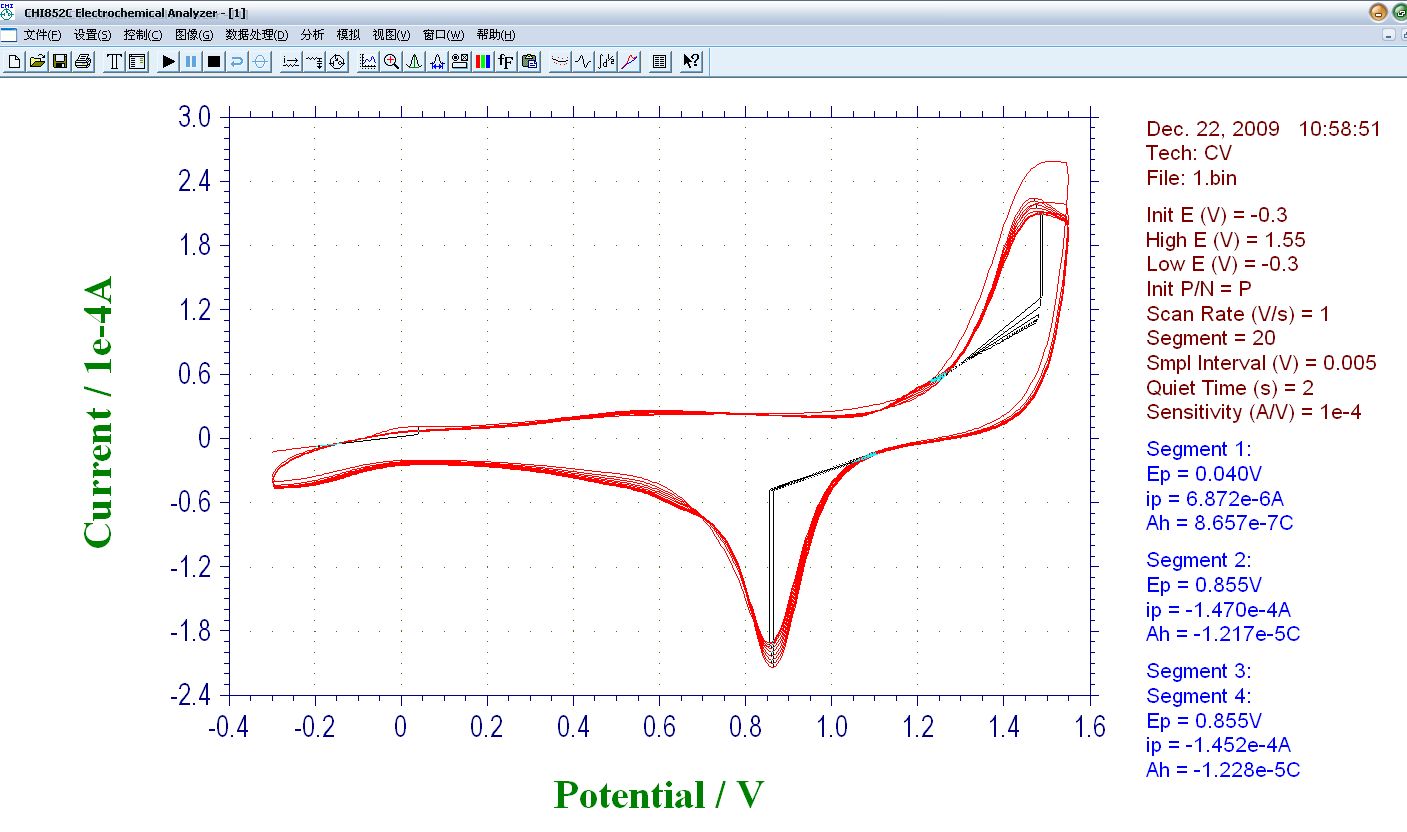This screenshot has width=1407, height=832.
Task: Open the 帮助(H) menu
Action: coord(496,35)
